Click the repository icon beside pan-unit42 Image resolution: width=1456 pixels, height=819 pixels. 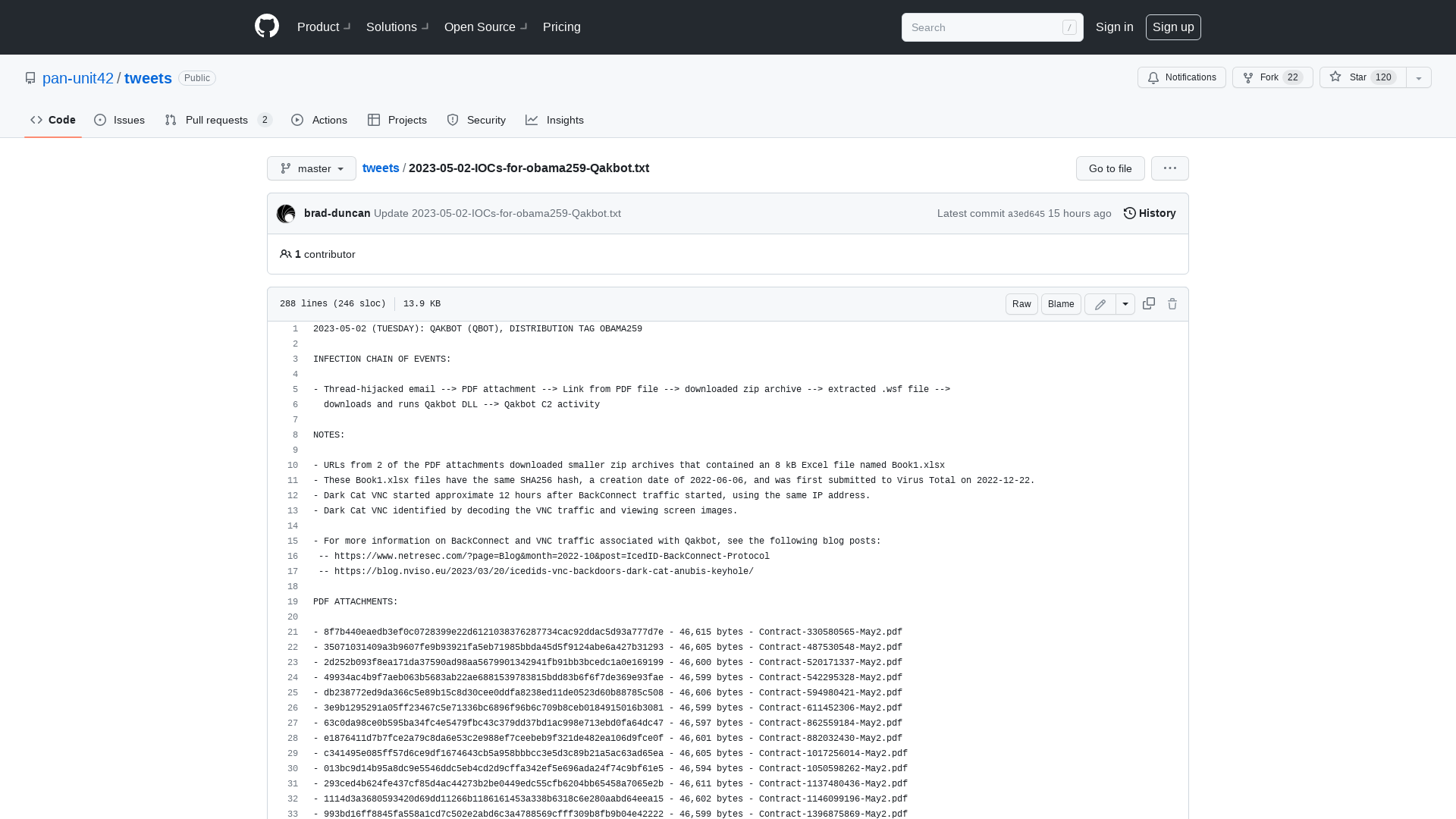coord(30,78)
